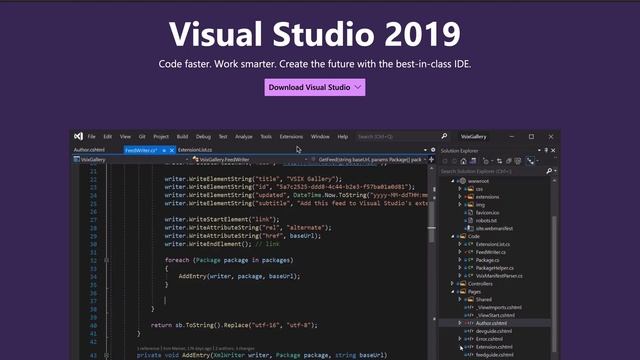Image resolution: width=640 pixels, height=360 pixels.
Task: Open the Analyze menu
Action: pos(244,137)
